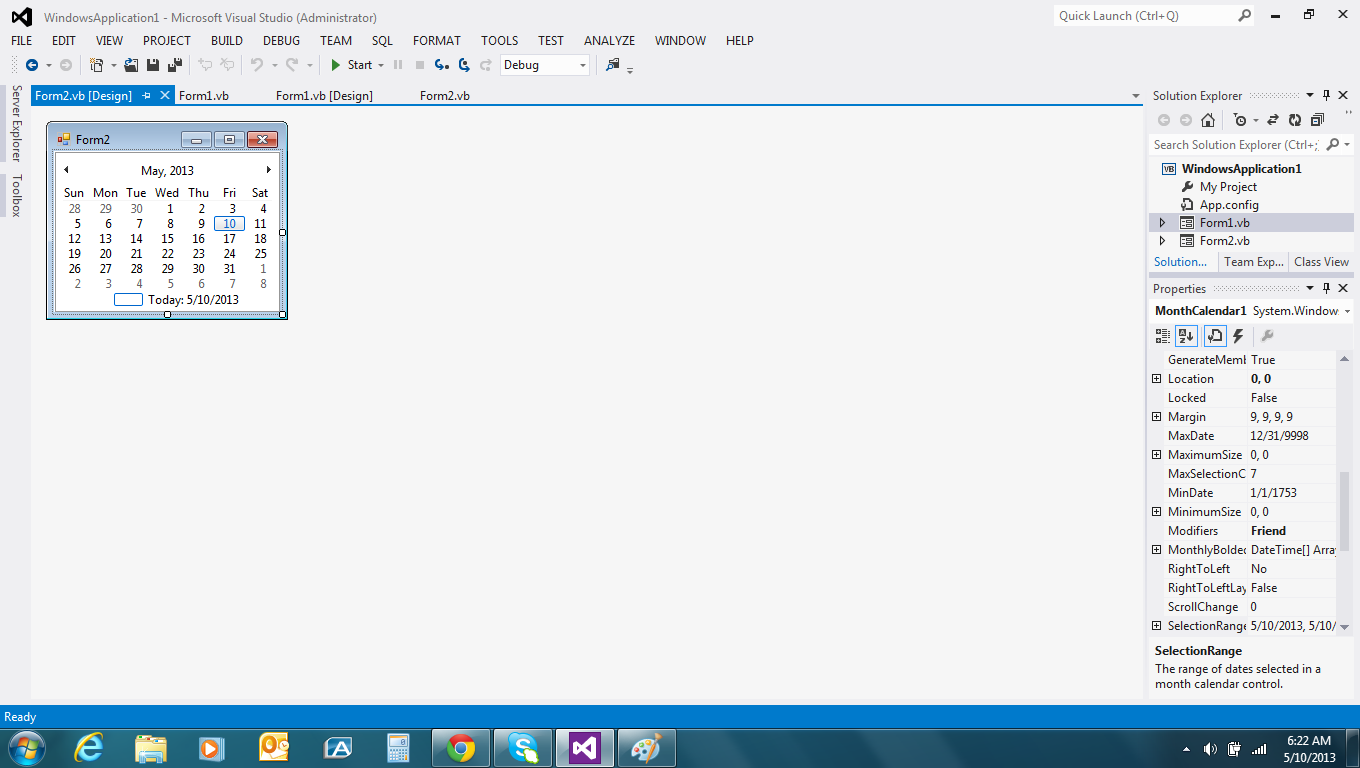Open Internet Explorer from taskbar
This screenshot has width=1360, height=768.
coord(89,747)
